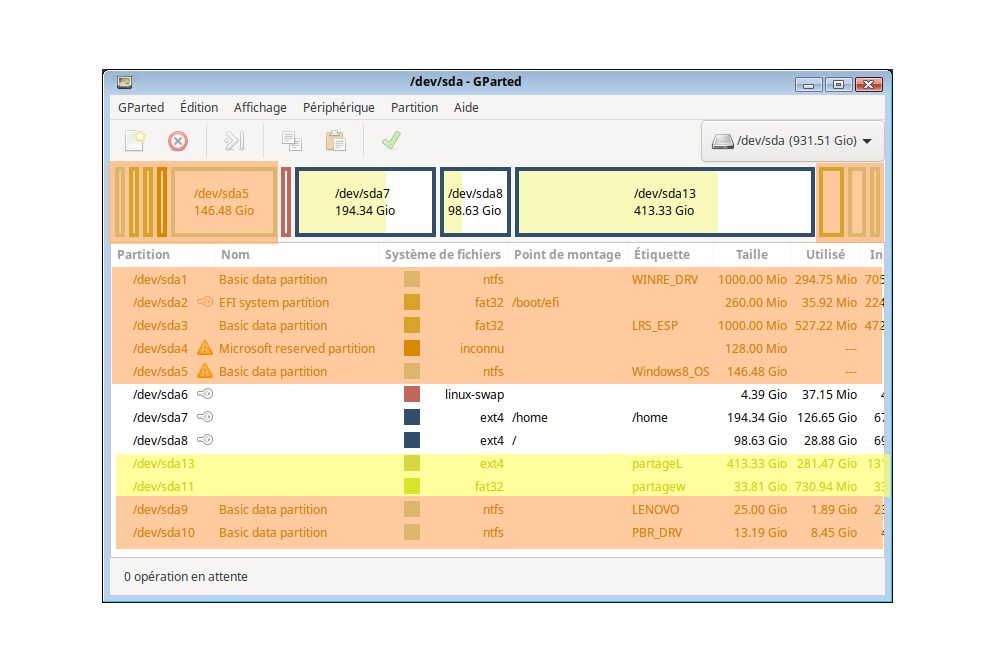The height and width of the screenshot is (672, 995).
Task: Click the LENOVO label cell
Action: coord(655,510)
